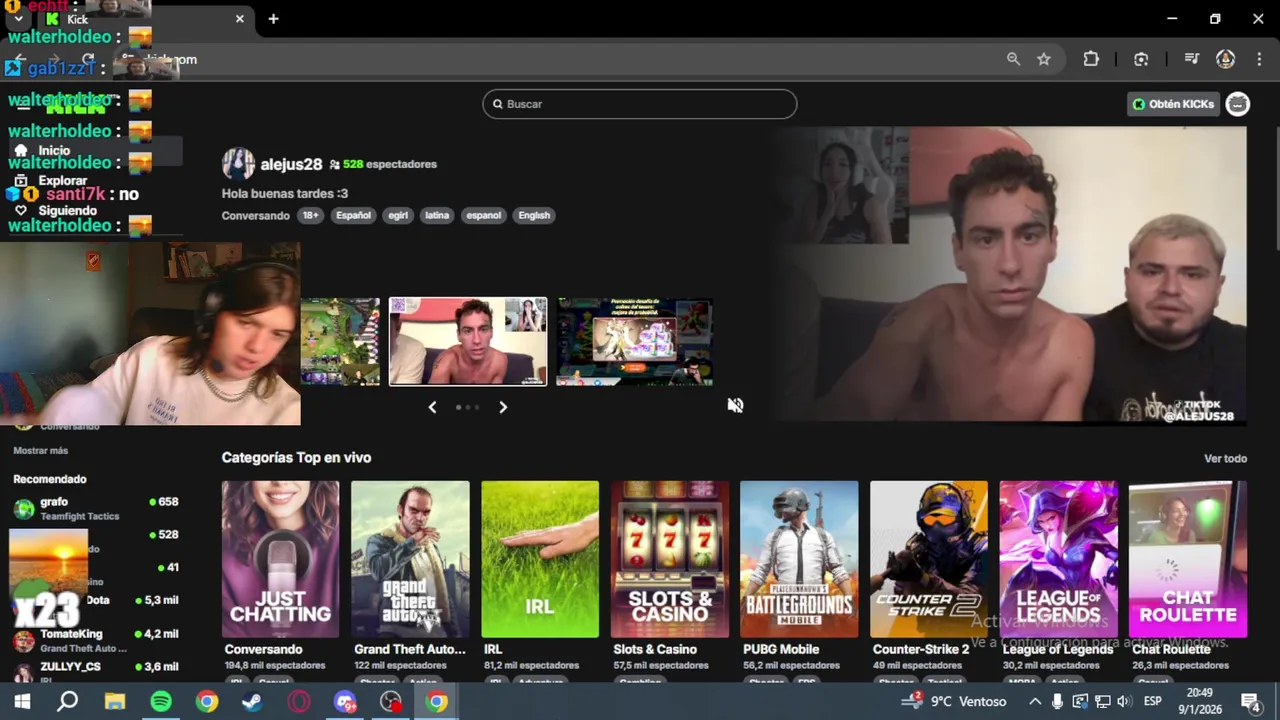Expand the list with Mostrar más
This screenshot has width=1280, height=720.
point(41,451)
